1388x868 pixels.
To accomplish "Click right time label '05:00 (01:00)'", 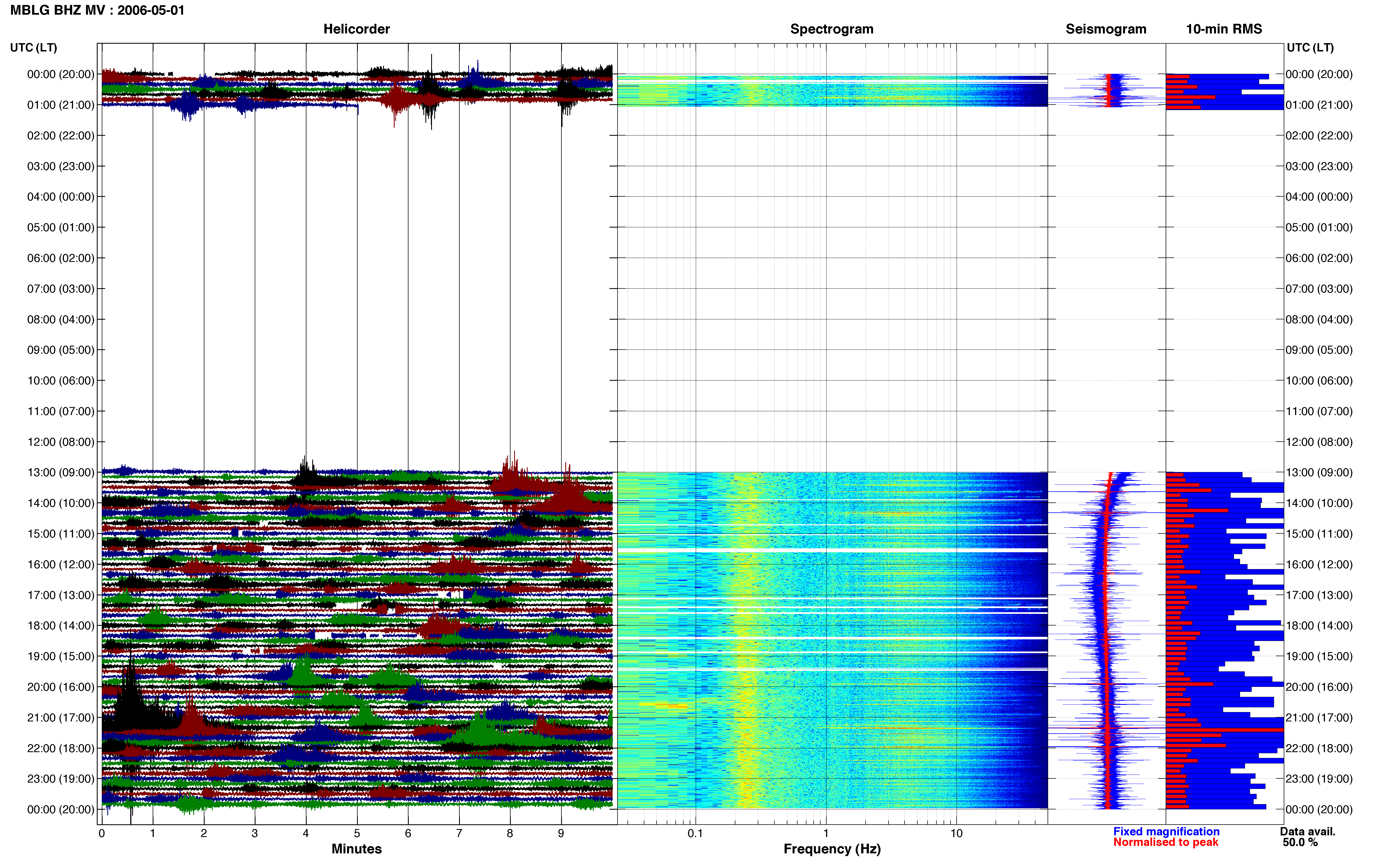I will click(x=1319, y=227).
